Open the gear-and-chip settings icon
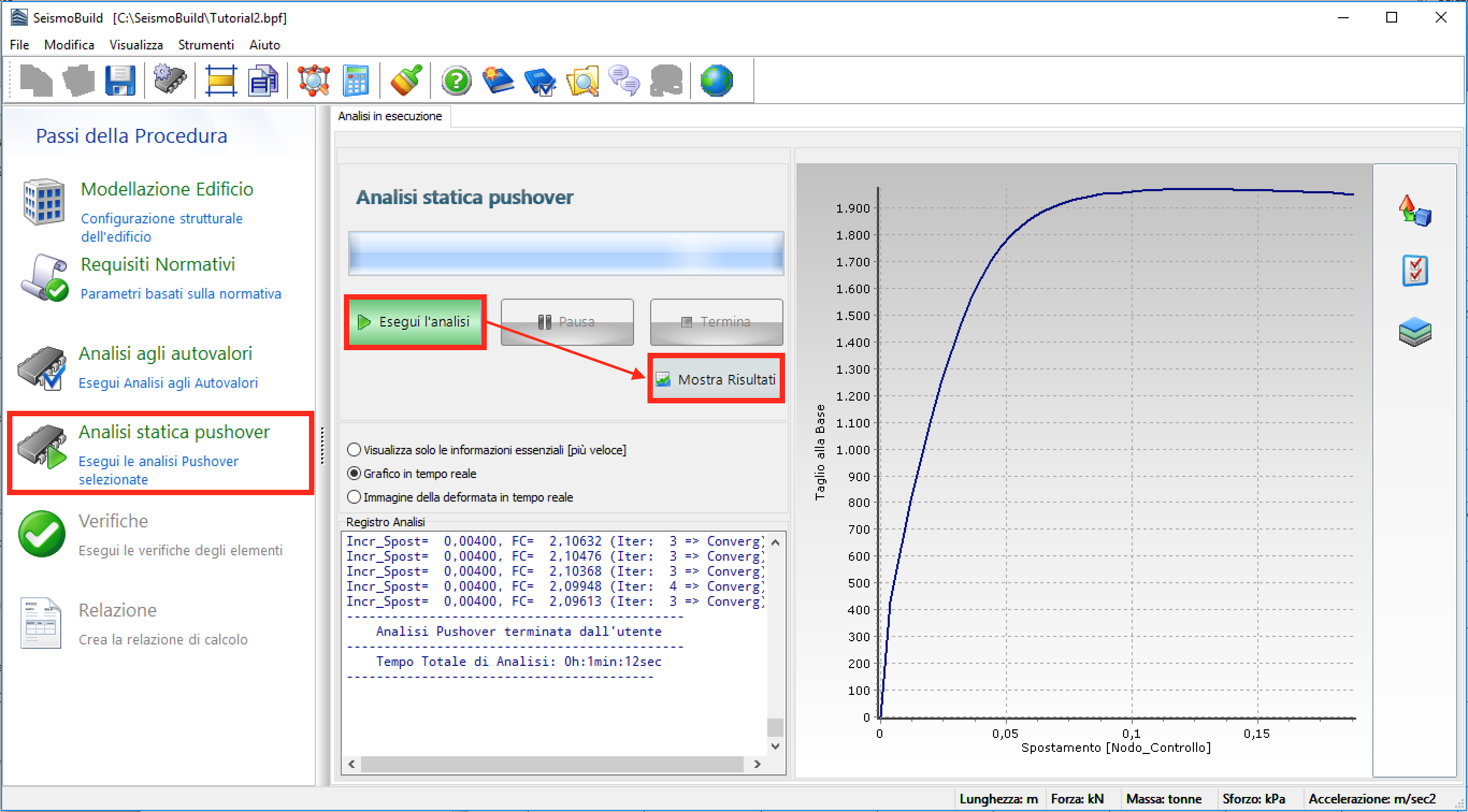This screenshot has height=812, width=1468. coord(170,79)
